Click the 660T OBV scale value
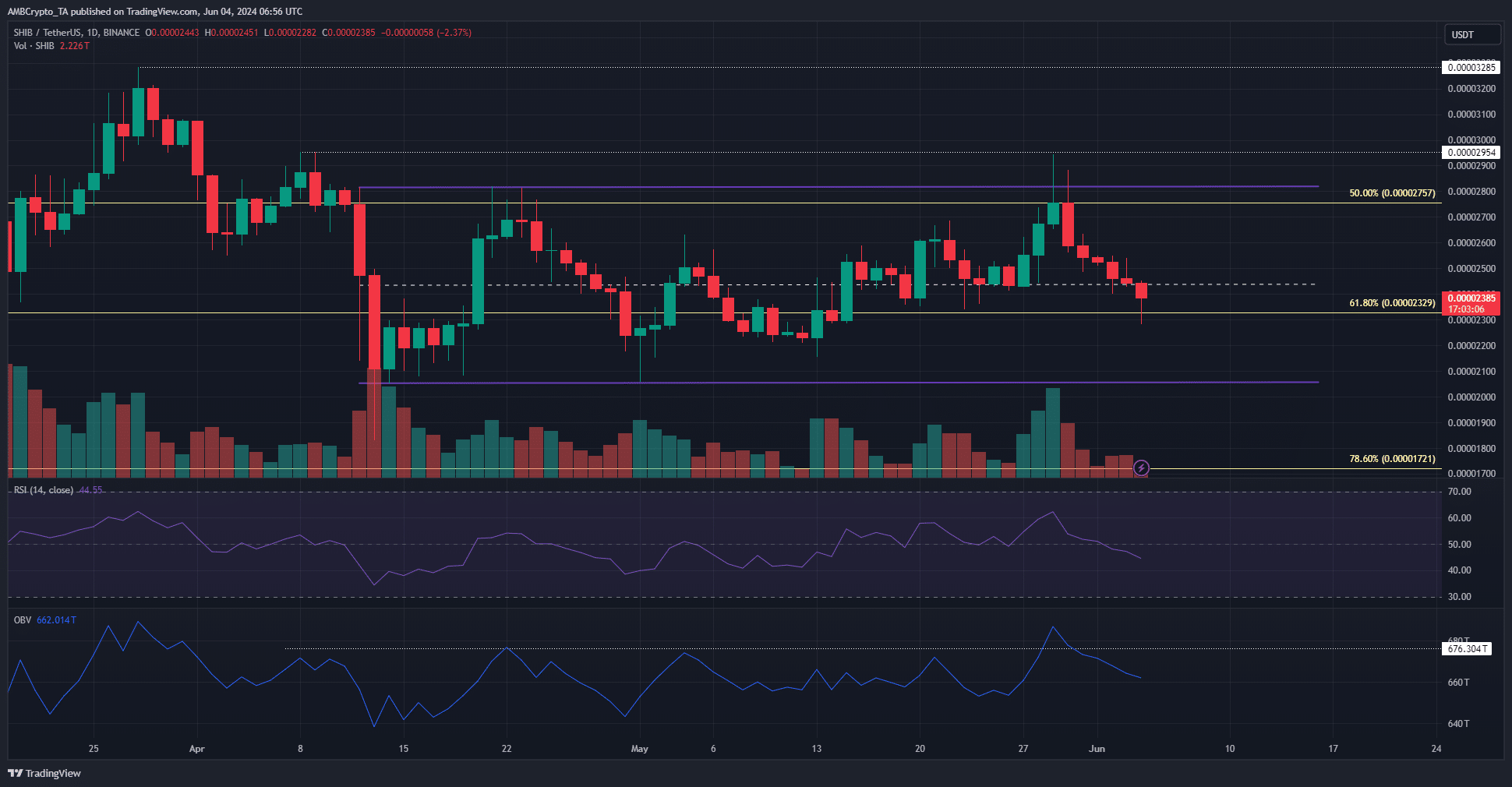Screen dimensions: 1512x787 tap(1458, 683)
